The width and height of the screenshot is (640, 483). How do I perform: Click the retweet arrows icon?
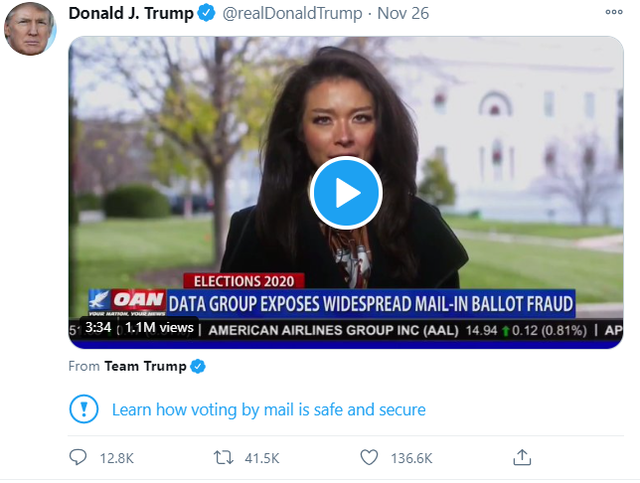point(225,457)
